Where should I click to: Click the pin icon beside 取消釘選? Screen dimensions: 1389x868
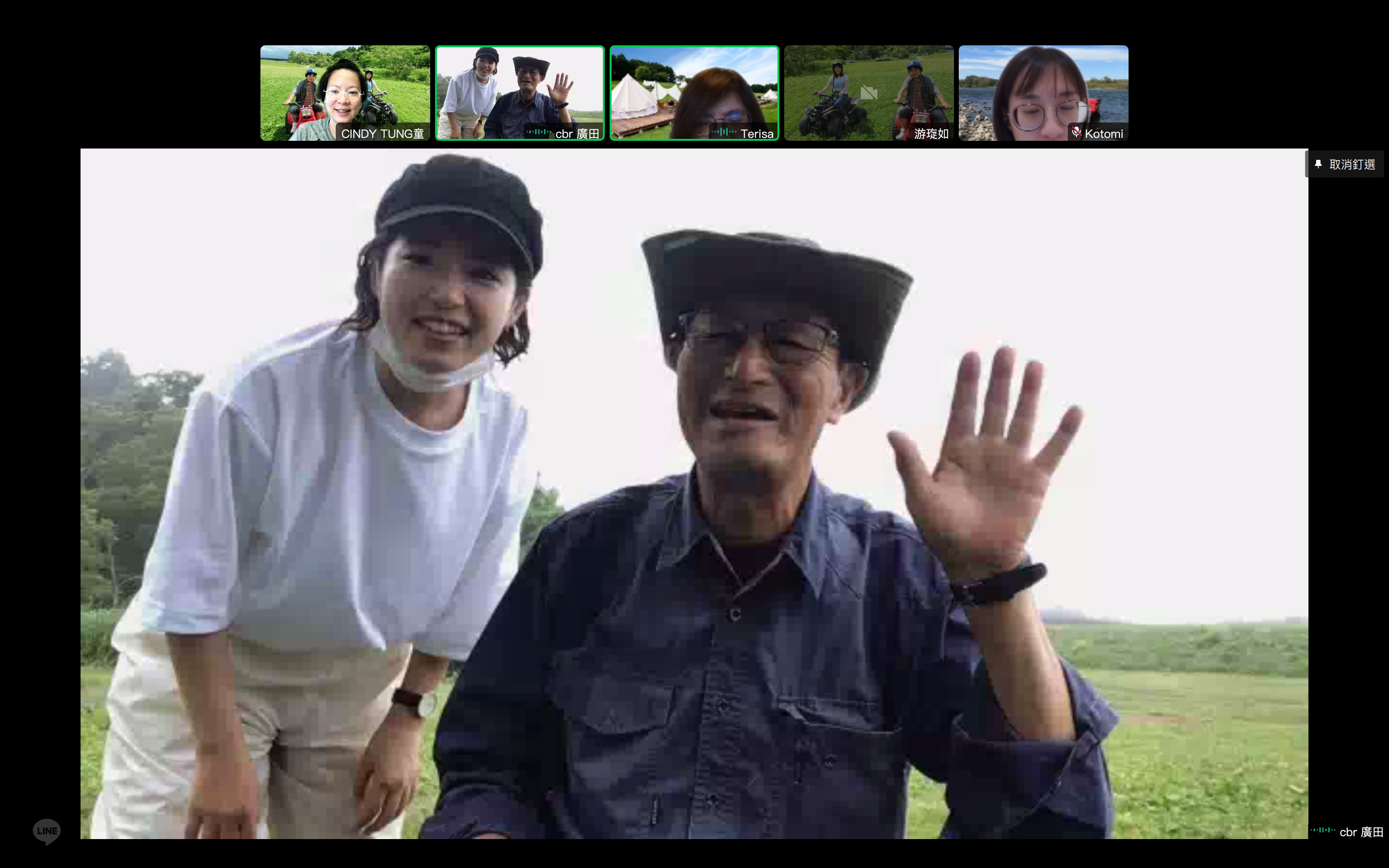click(x=1319, y=164)
